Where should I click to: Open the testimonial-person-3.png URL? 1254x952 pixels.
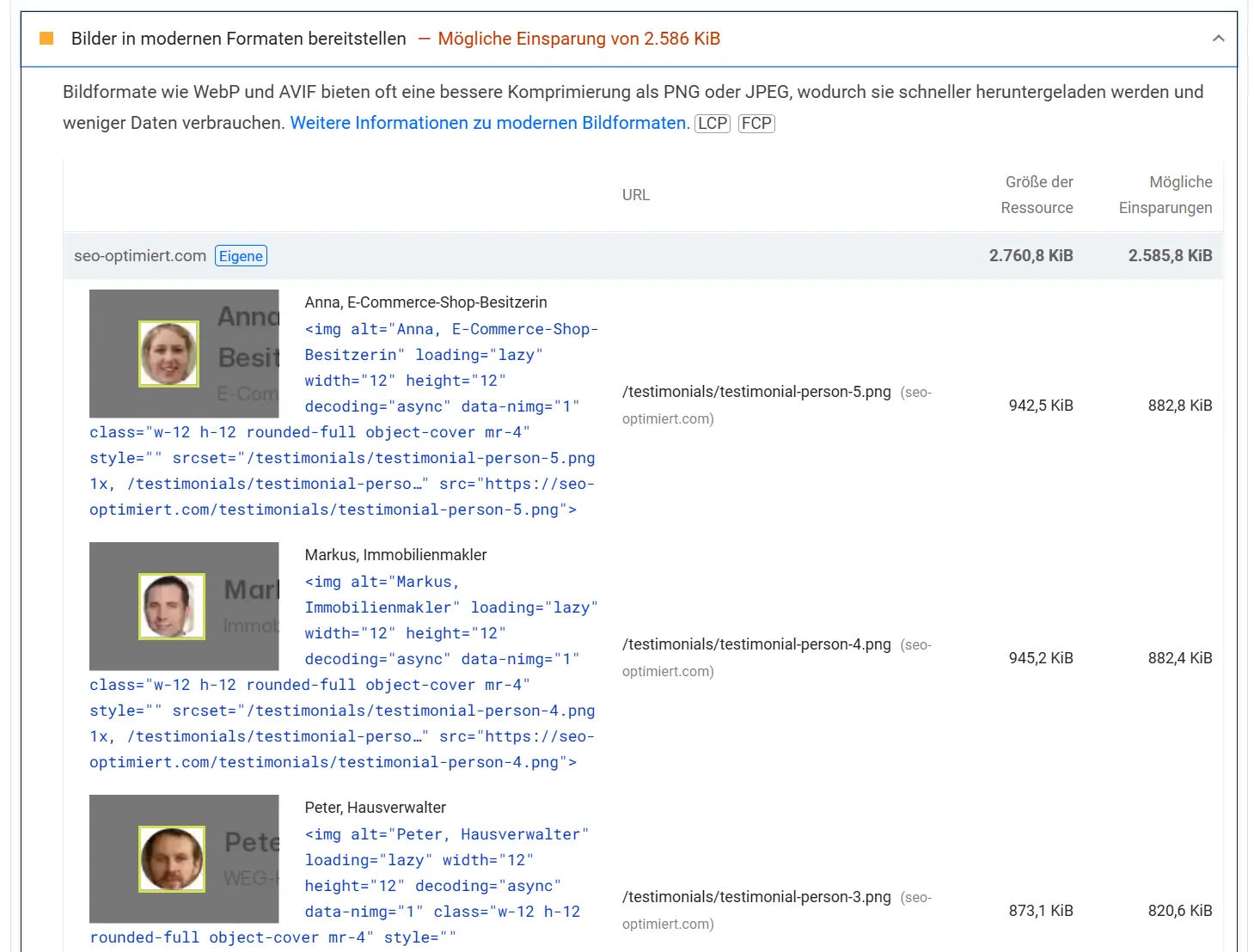coord(756,897)
